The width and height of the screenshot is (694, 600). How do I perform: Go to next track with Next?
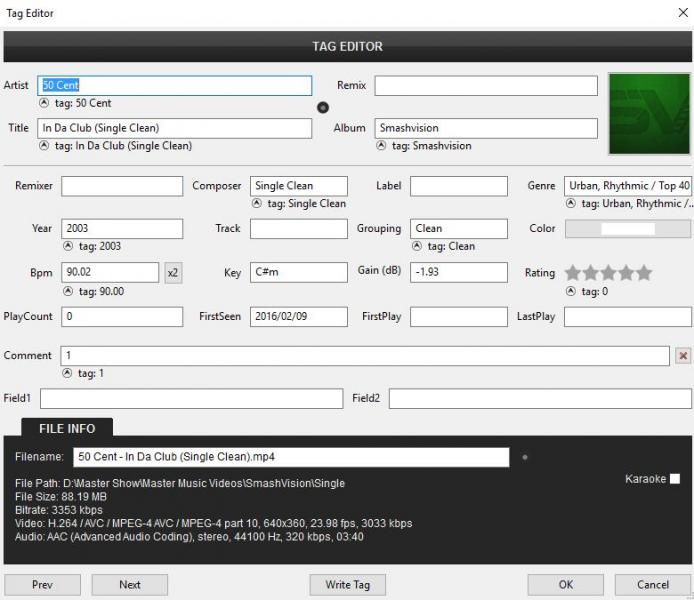pos(130,585)
